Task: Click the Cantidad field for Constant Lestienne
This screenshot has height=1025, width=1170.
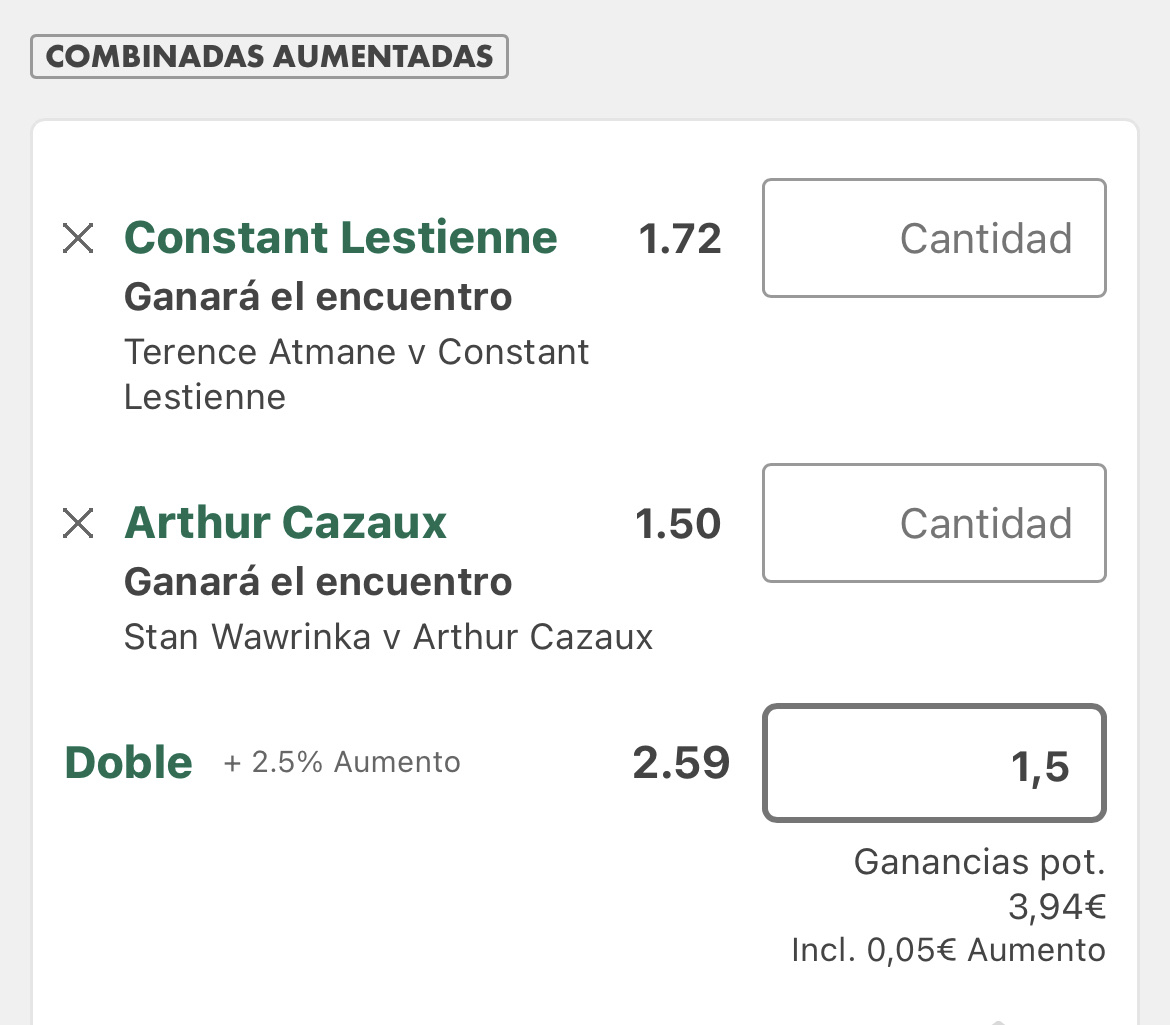Action: [934, 238]
